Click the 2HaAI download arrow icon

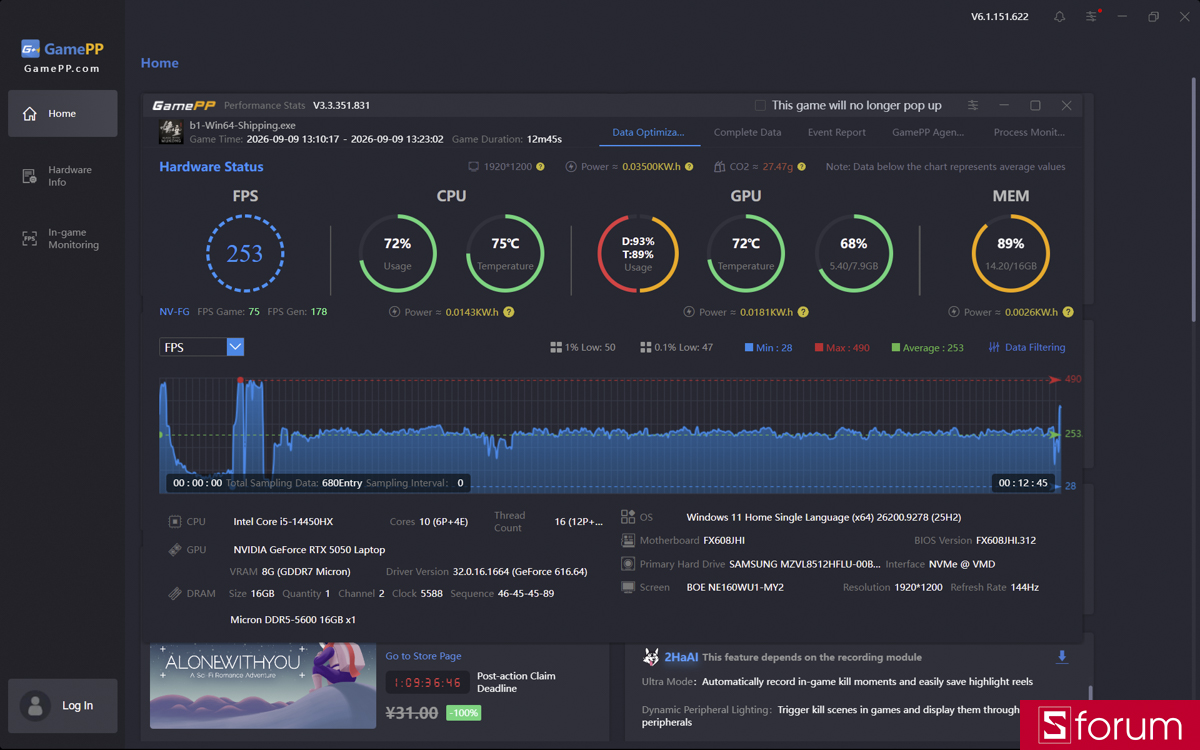(1062, 657)
